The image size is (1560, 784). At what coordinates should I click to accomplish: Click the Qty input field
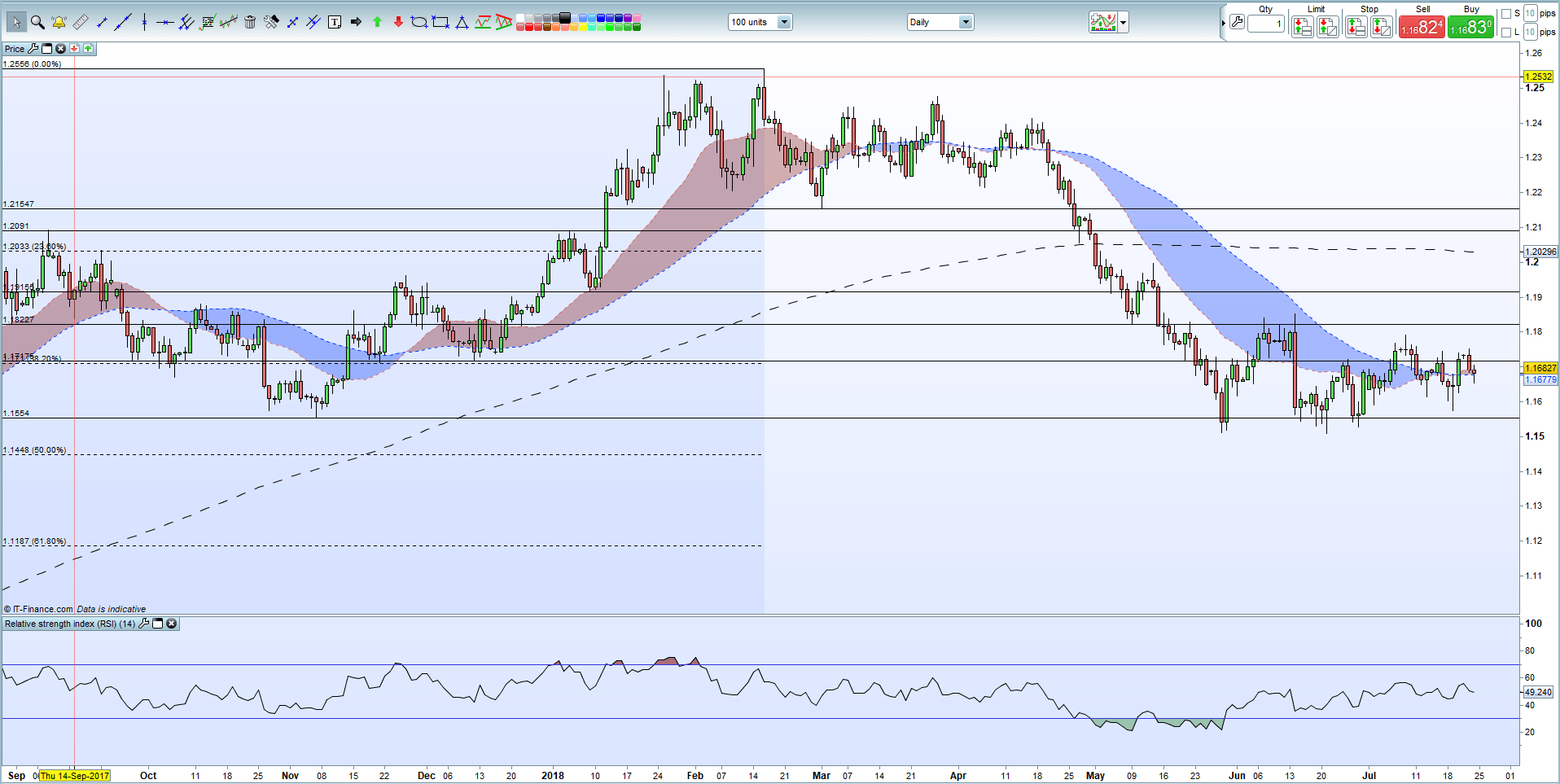point(1266,24)
